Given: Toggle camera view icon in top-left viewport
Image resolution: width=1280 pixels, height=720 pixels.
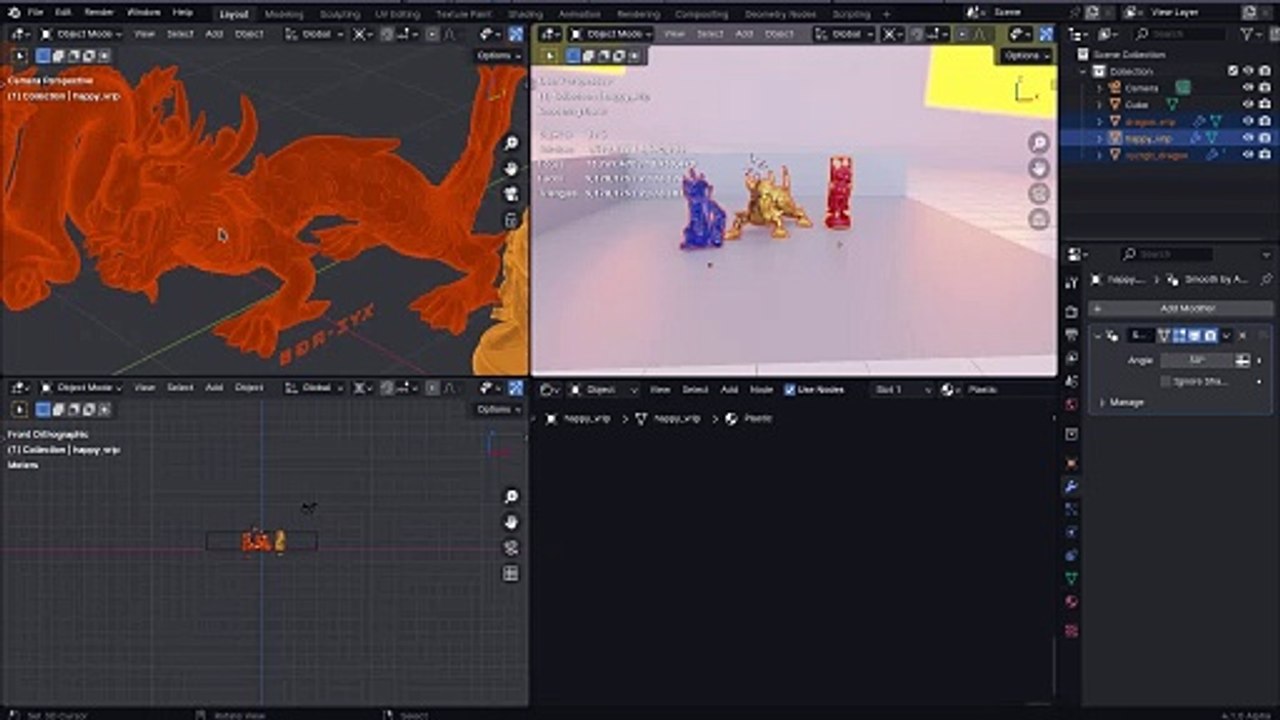Looking at the screenshot, I should 511,195.
